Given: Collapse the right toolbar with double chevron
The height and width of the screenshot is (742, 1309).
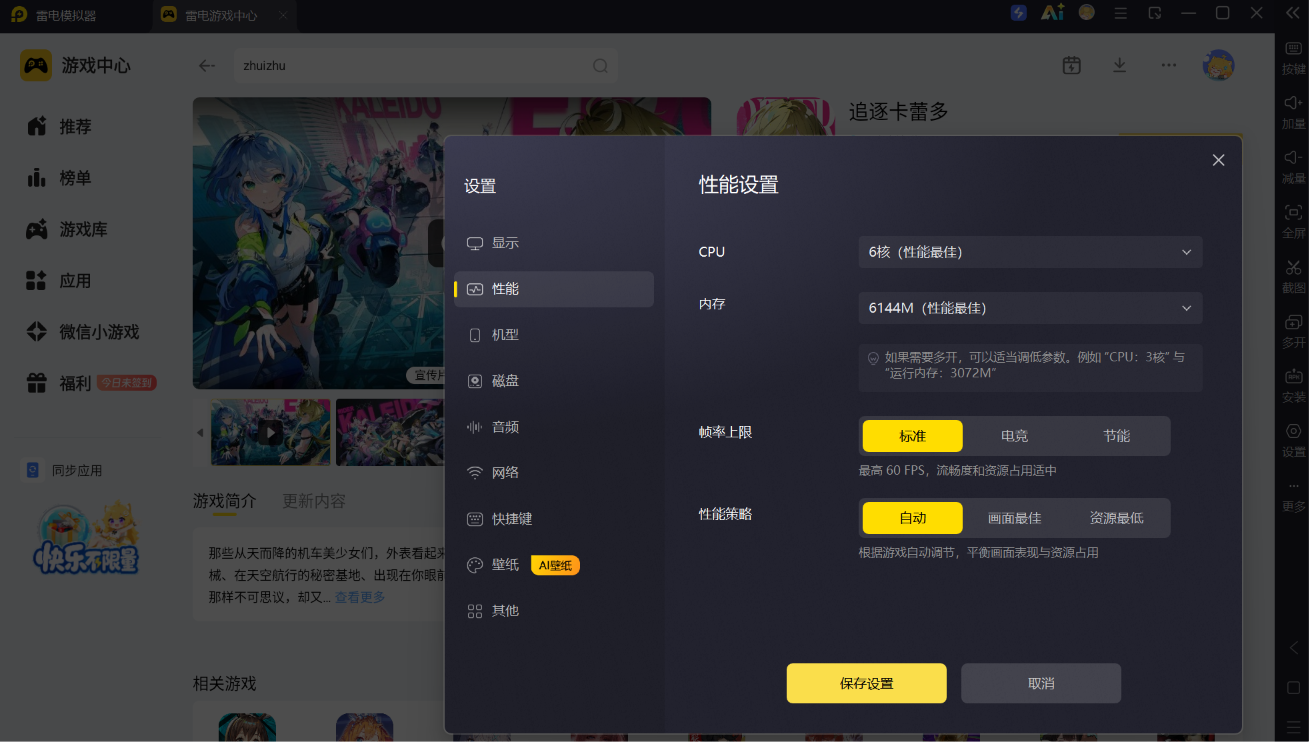Looking at the screenshot, I should pos(1292,13).
